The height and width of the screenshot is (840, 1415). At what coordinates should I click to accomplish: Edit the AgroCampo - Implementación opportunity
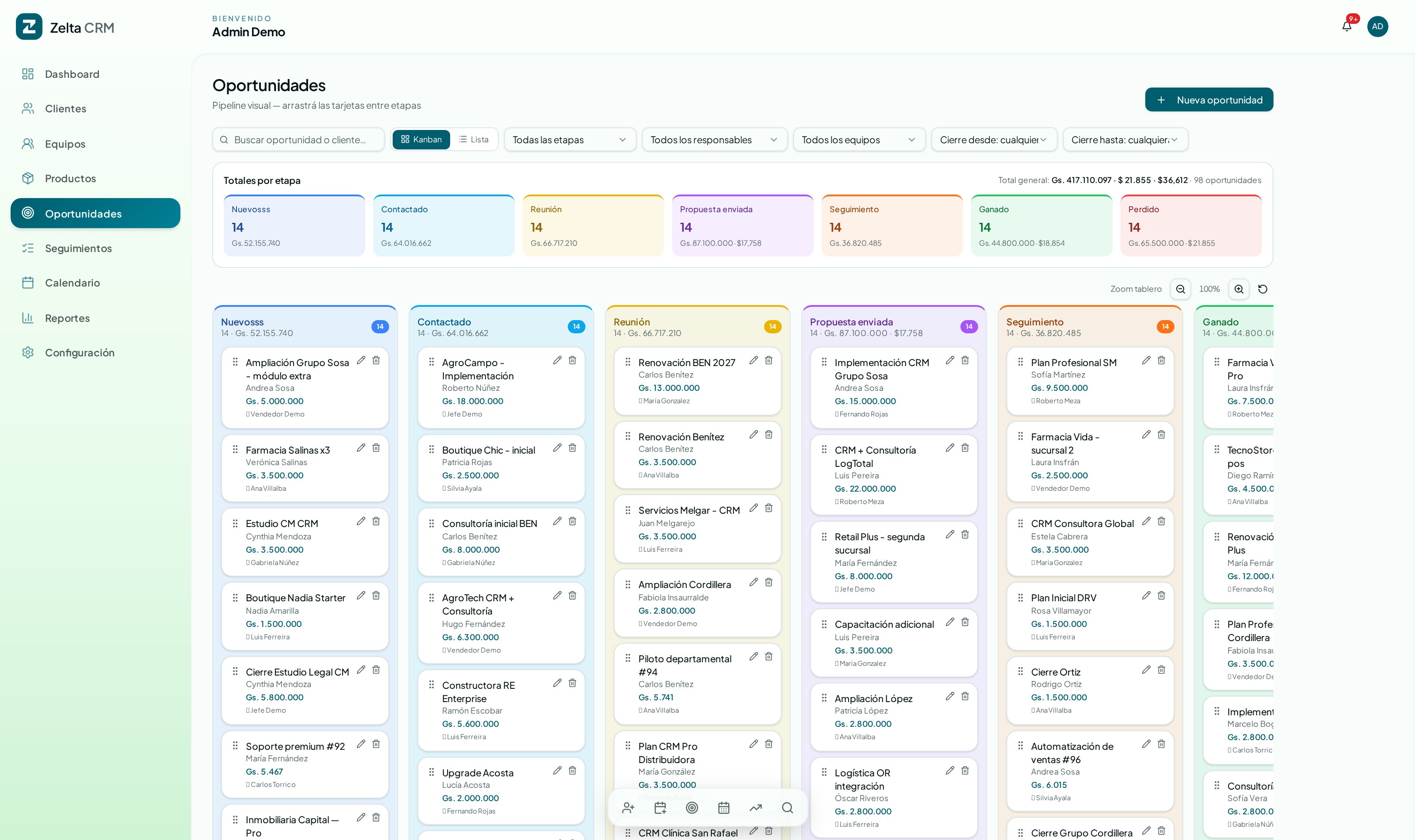[x=557, y=361]
